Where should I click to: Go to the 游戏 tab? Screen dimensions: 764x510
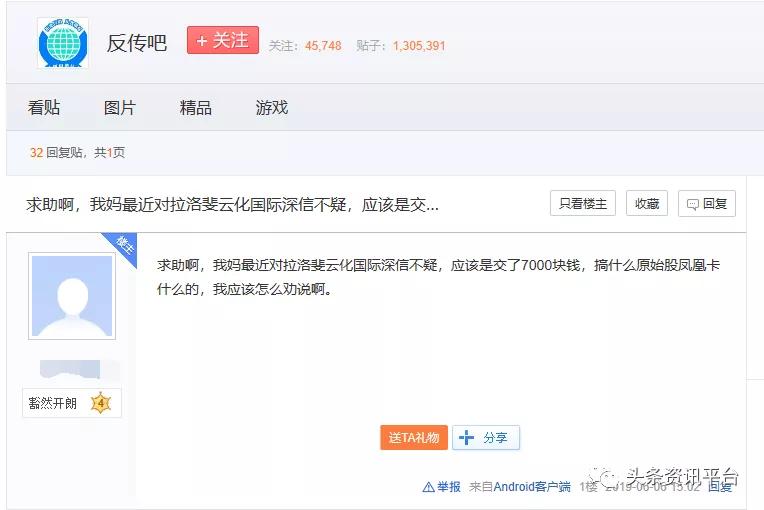tap(272, 108)
